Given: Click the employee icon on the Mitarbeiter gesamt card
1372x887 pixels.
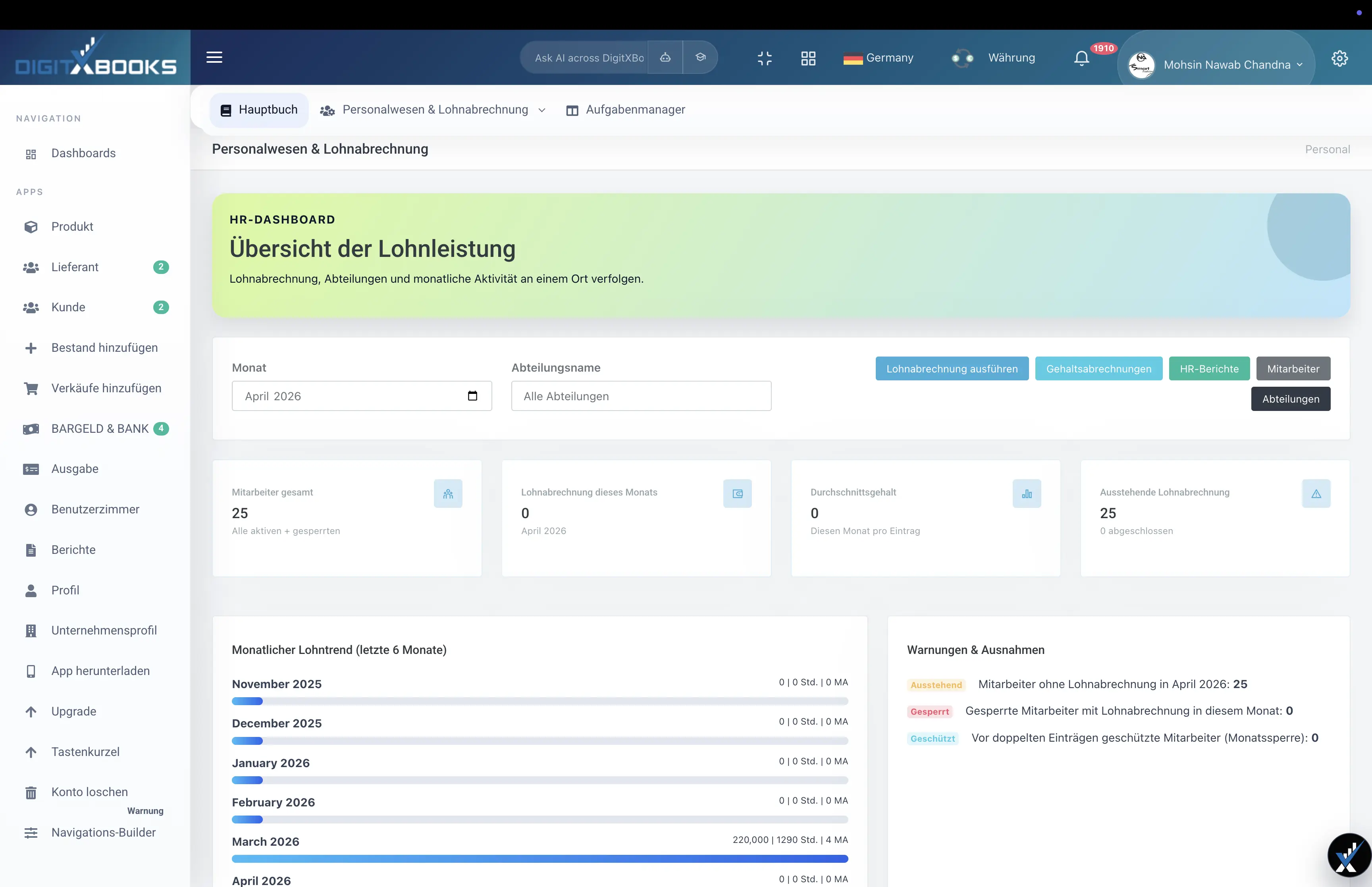Looking at the screenshot, I should (449, 494).
